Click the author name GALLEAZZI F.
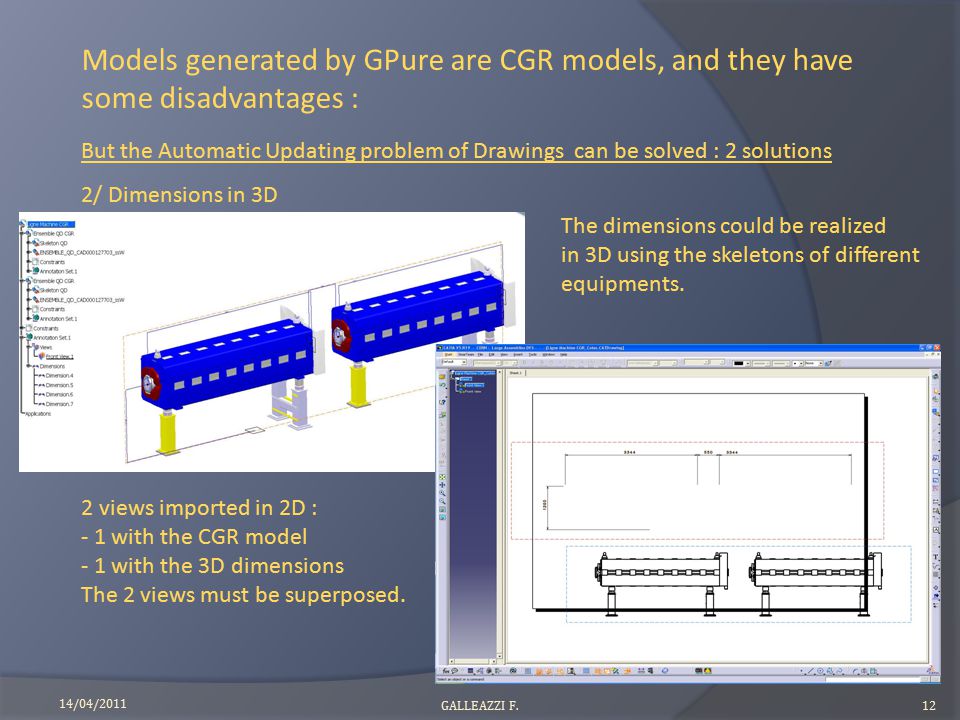 (479, 705)
